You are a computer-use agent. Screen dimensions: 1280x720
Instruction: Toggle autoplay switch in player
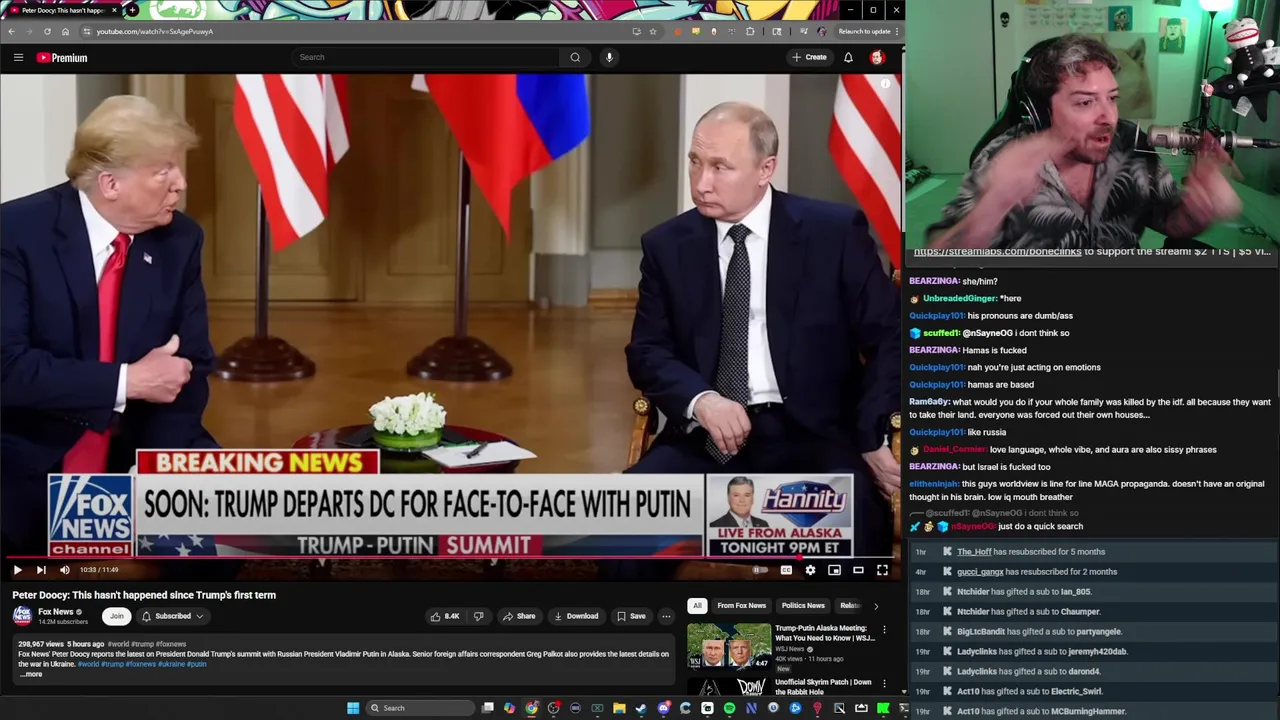760,570
